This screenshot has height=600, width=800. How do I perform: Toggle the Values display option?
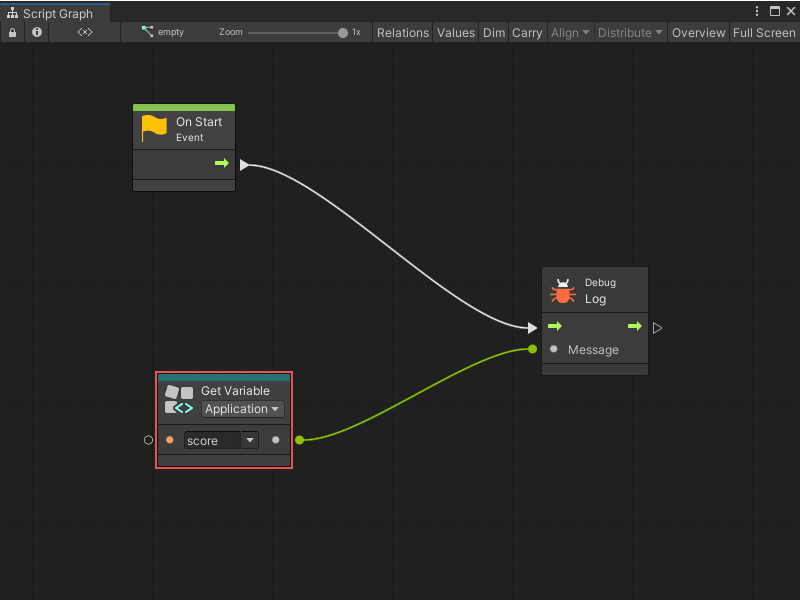point(456,32)
